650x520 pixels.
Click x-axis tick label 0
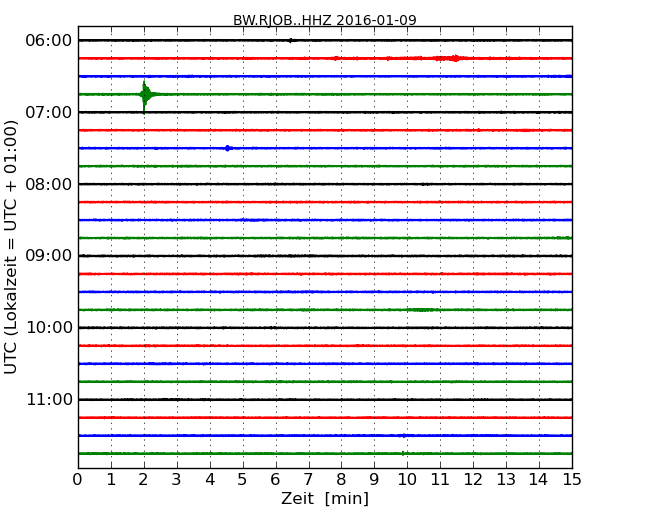pyautogui.click(x=78, y=479)
